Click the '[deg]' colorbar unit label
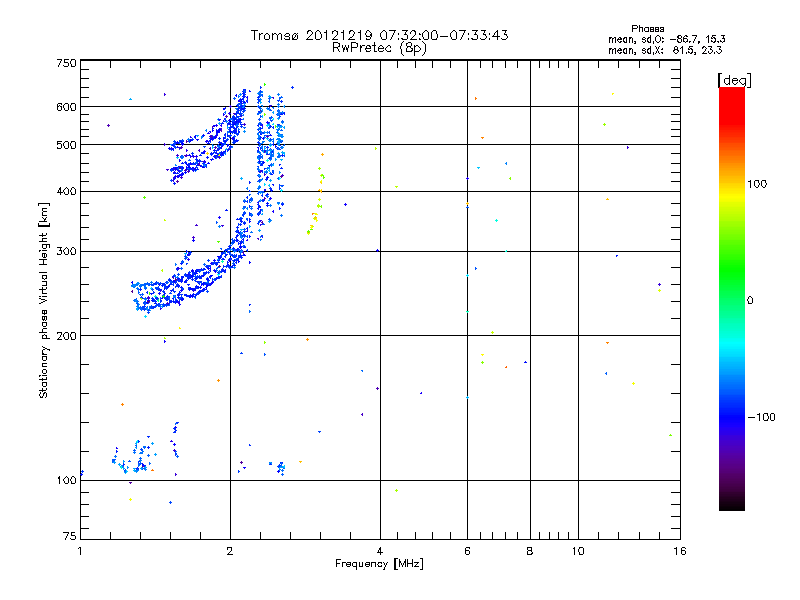The image size is (800, 600). pos(734,80)
